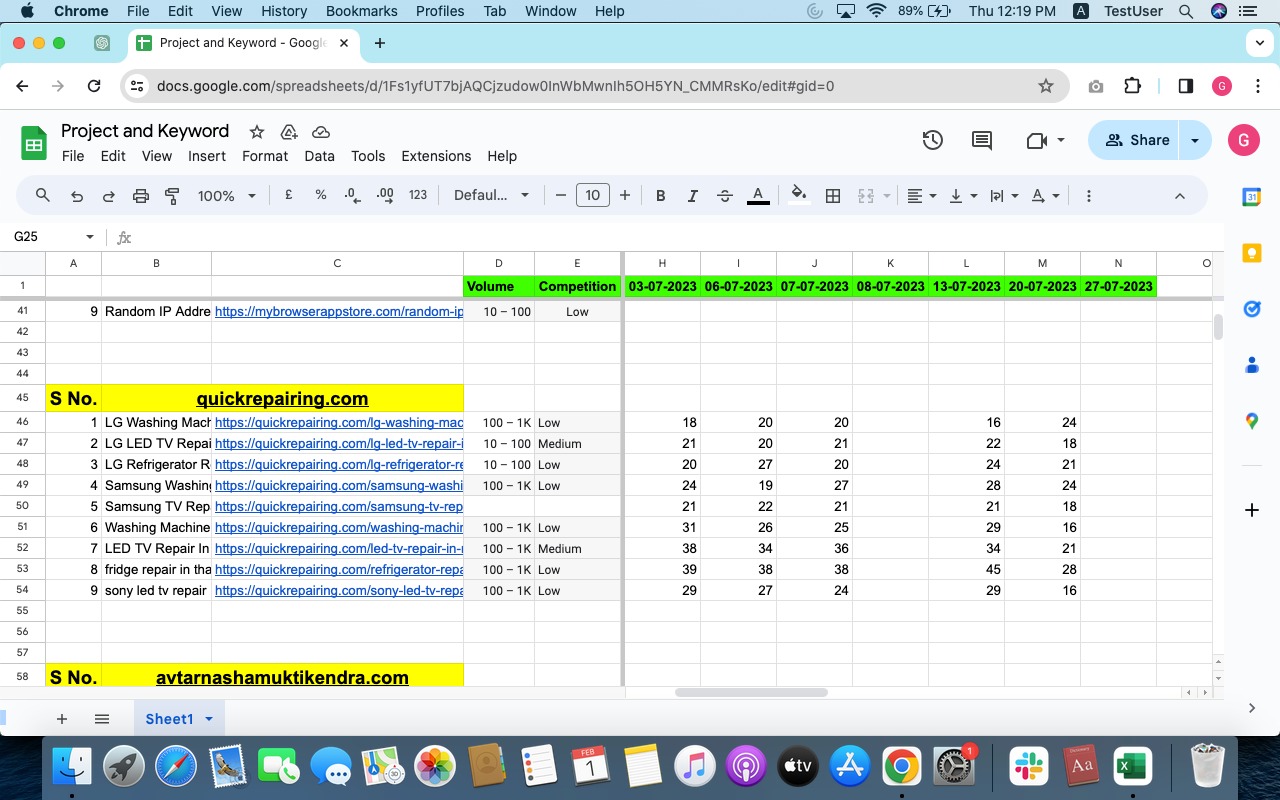Viewport: 1280px width, 800px height.
Task: Expand the font family dropdown
Action: point(491,196)
